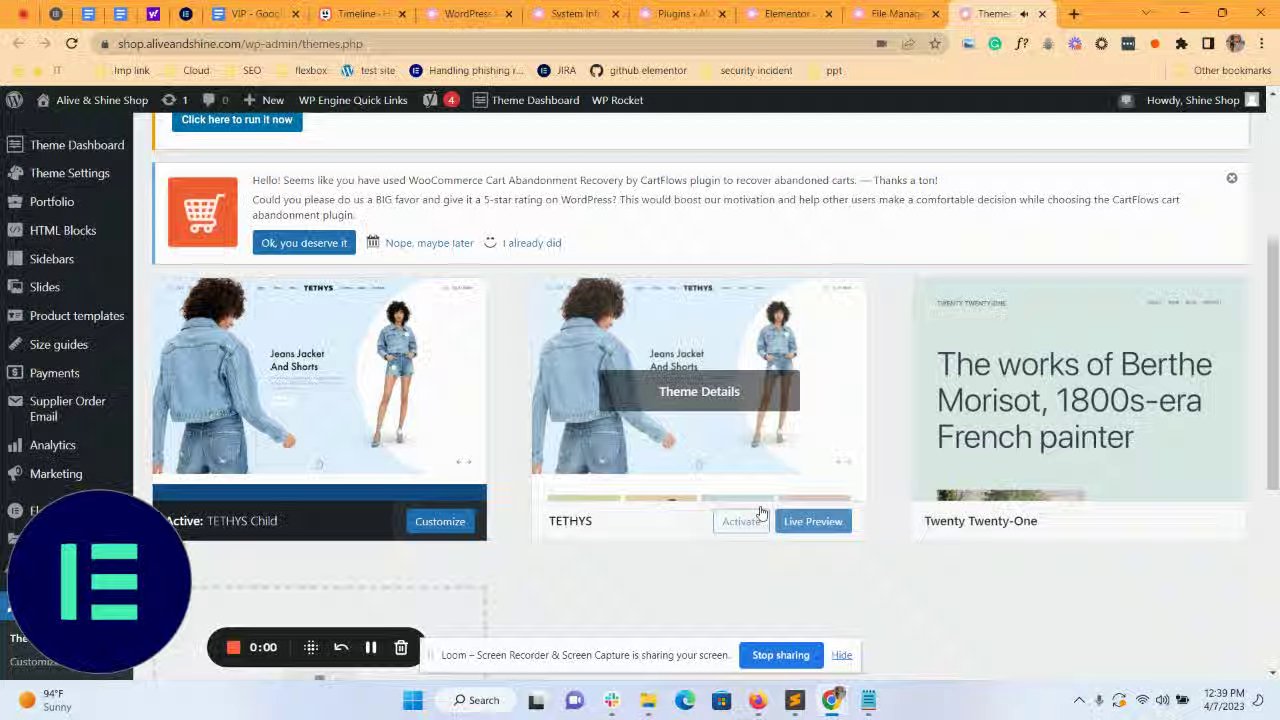Pause the Loom recording
1280x720 pixels.
coord(371,648)
